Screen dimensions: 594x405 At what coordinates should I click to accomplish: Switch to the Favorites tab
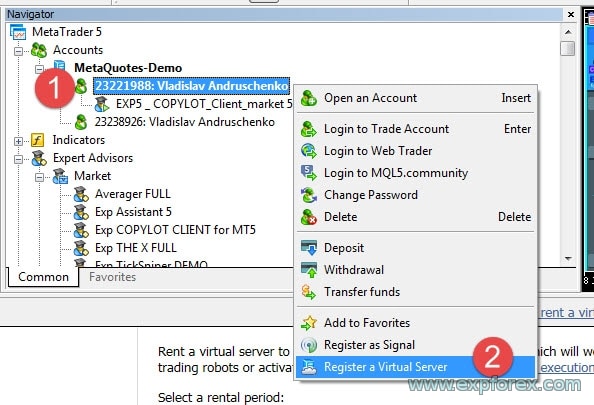click(x=113, y=277)
